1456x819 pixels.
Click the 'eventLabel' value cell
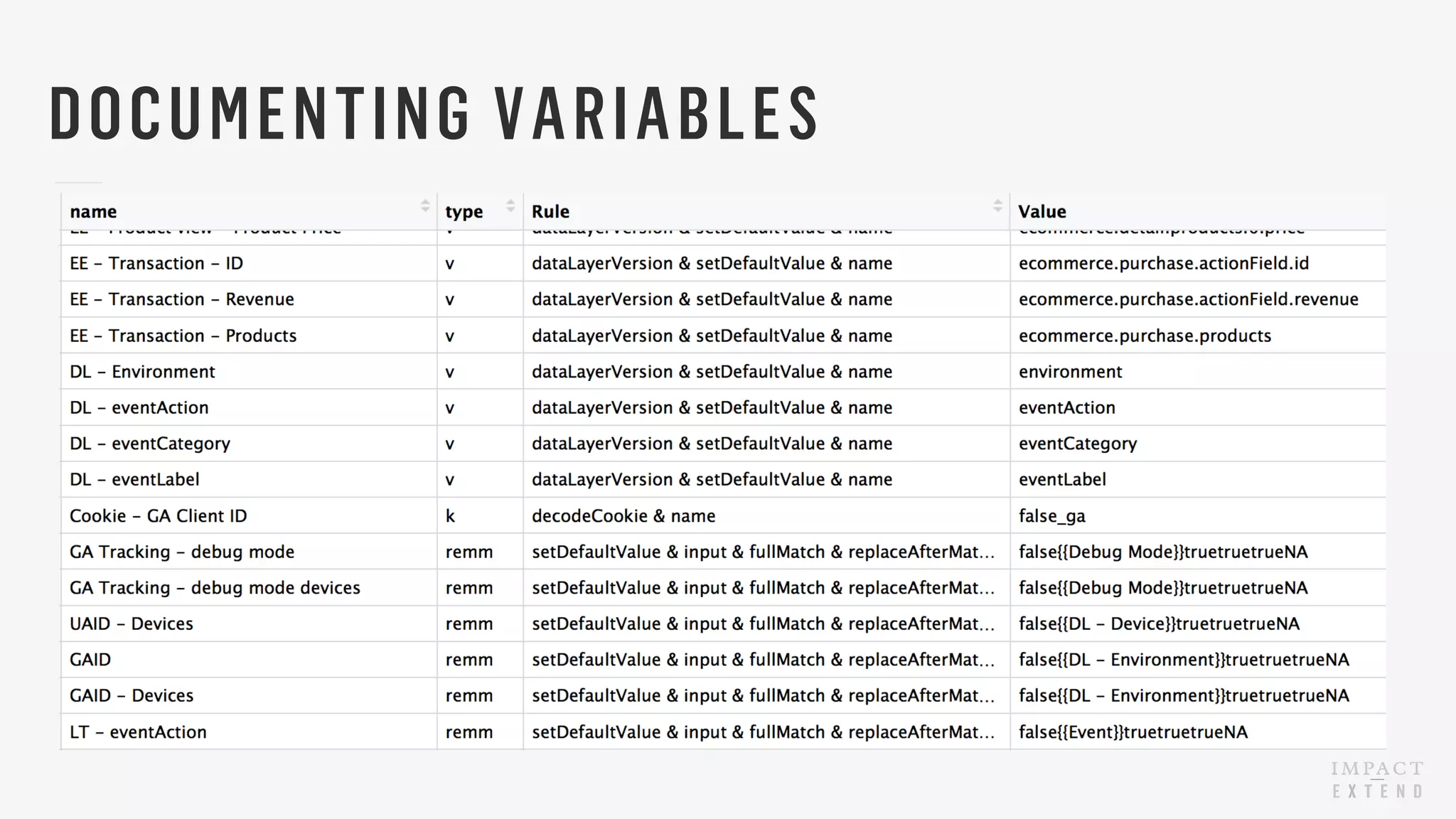point(1198,480)
